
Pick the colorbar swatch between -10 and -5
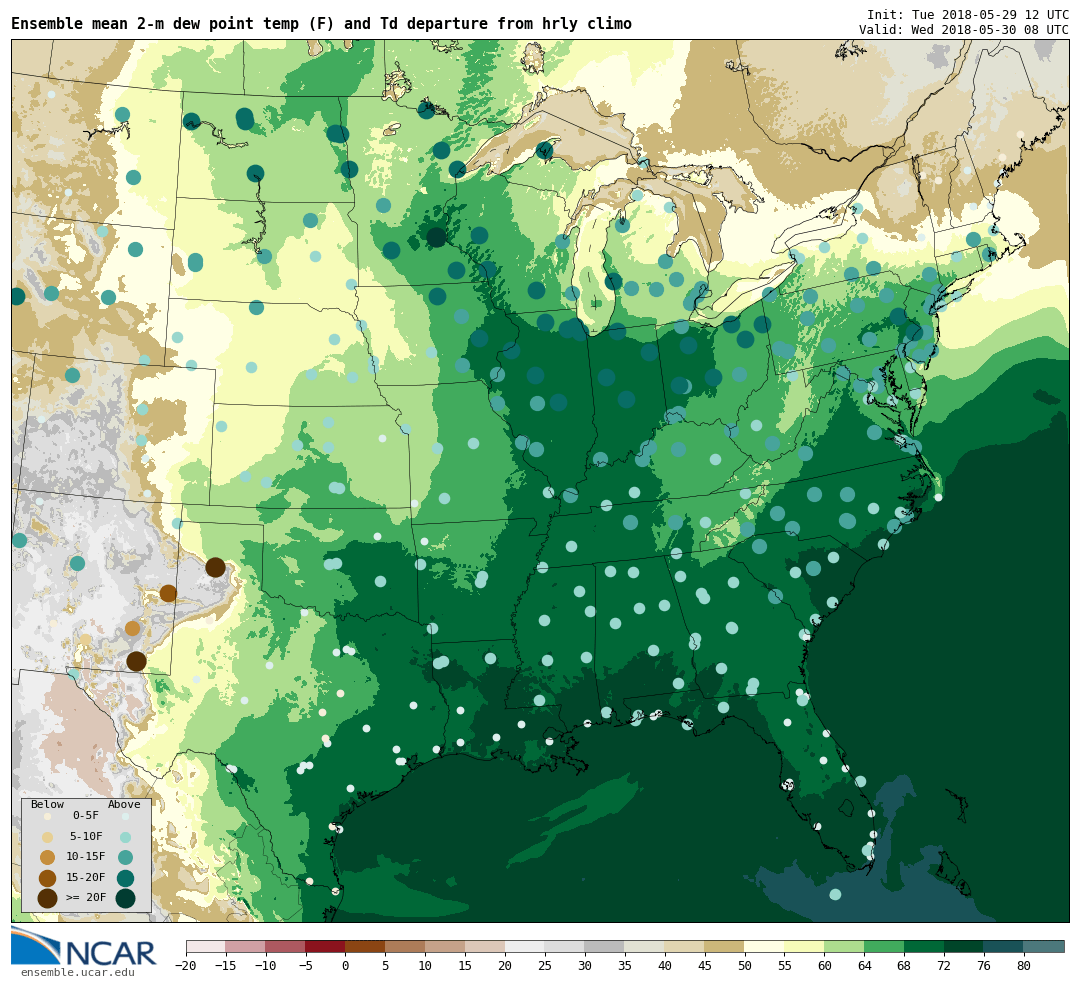coord(286,946)
